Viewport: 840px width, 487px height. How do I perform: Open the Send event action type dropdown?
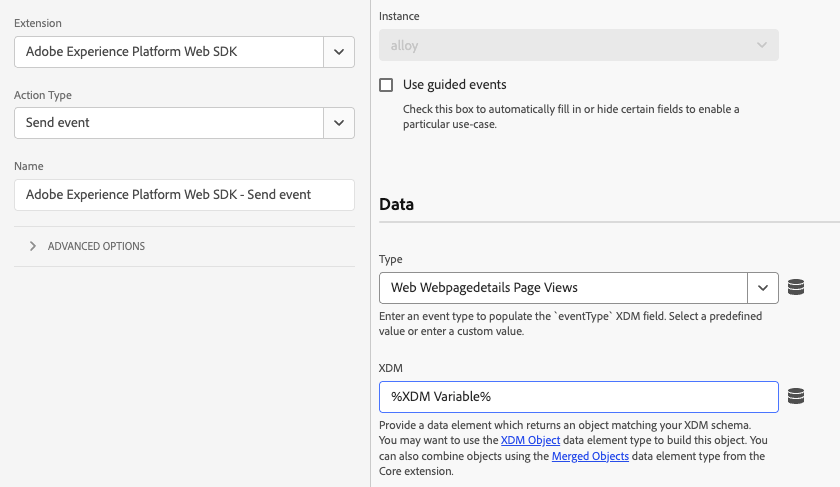pos(170,123)
